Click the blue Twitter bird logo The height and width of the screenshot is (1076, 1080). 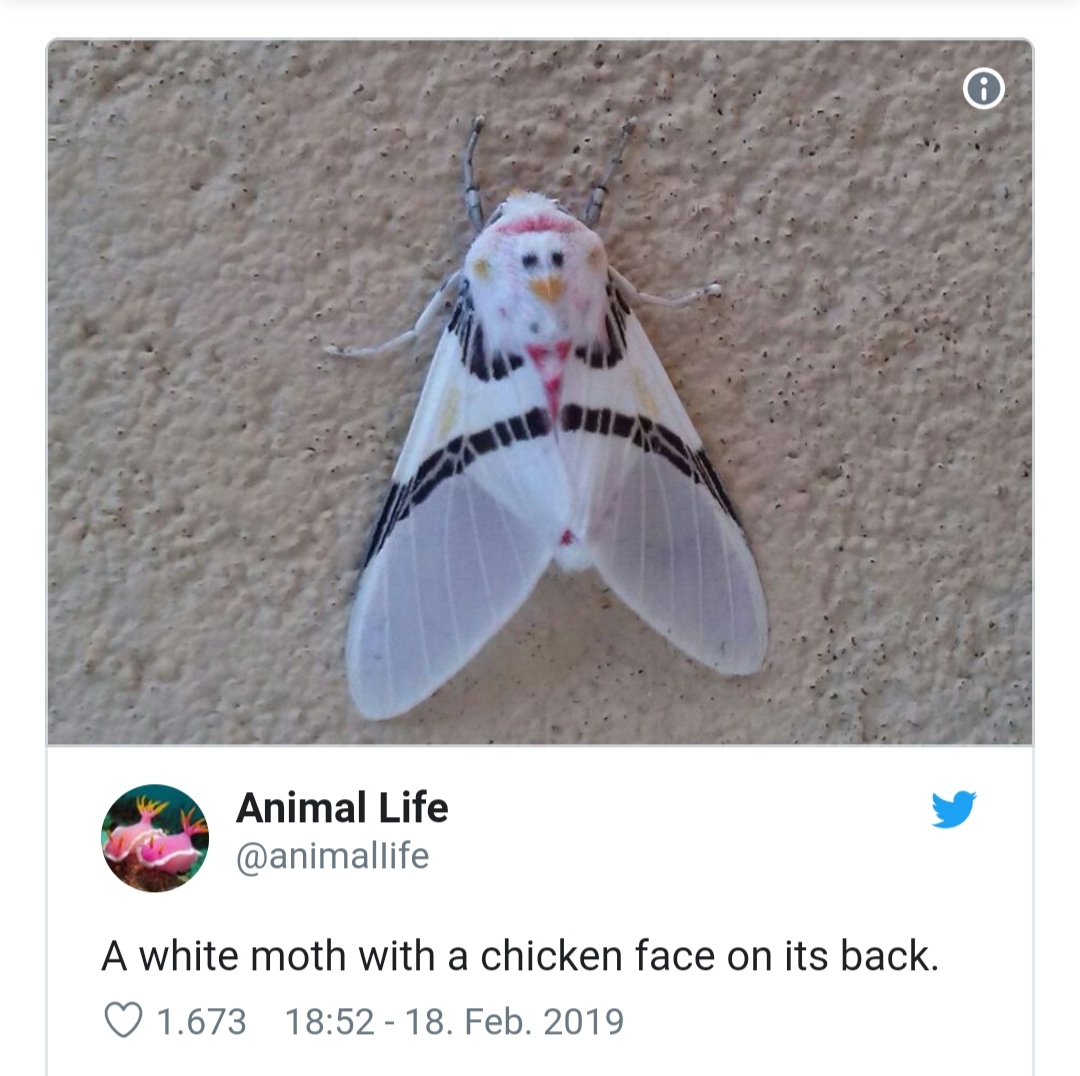point(953,809)
